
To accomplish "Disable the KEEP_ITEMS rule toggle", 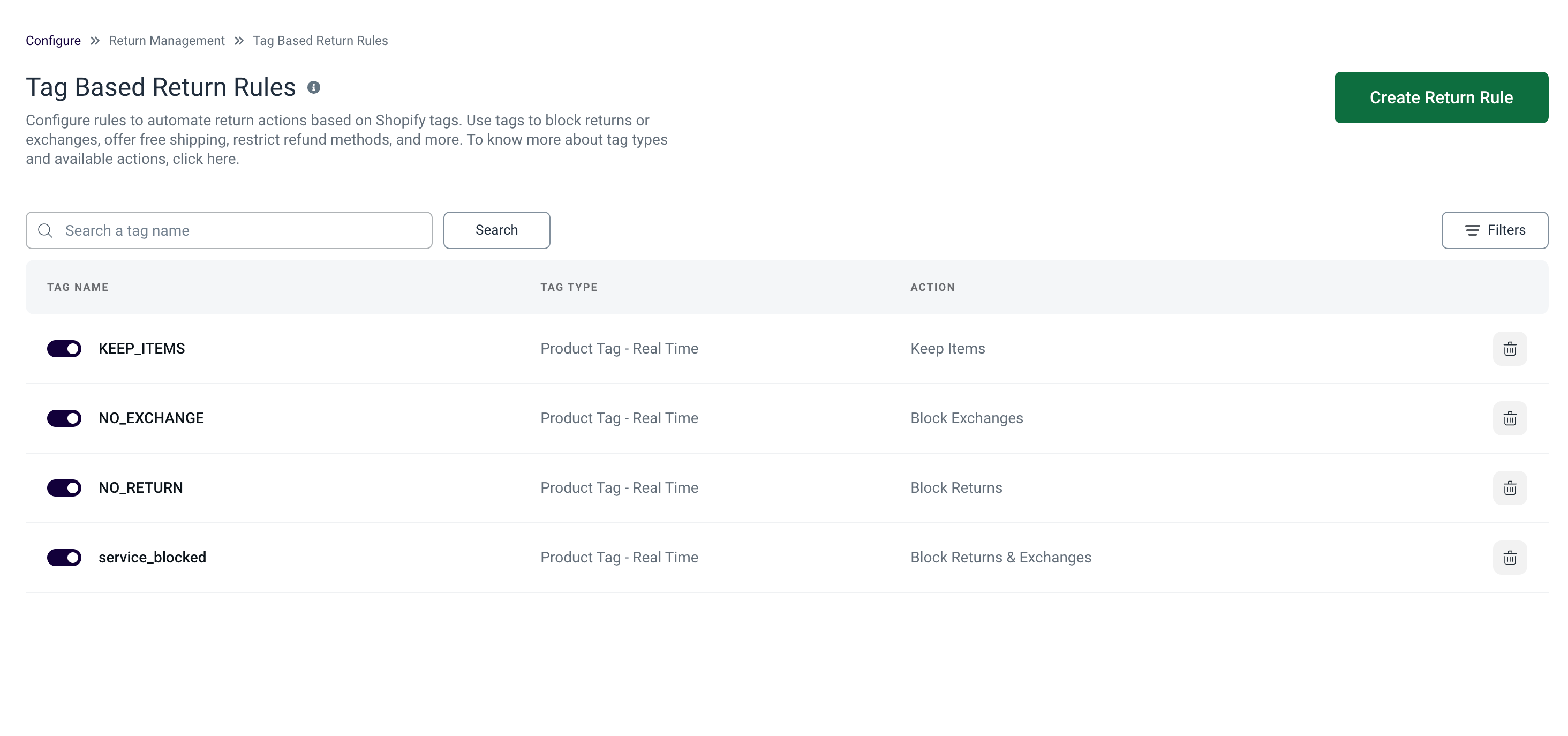I will tap(64, 349).
